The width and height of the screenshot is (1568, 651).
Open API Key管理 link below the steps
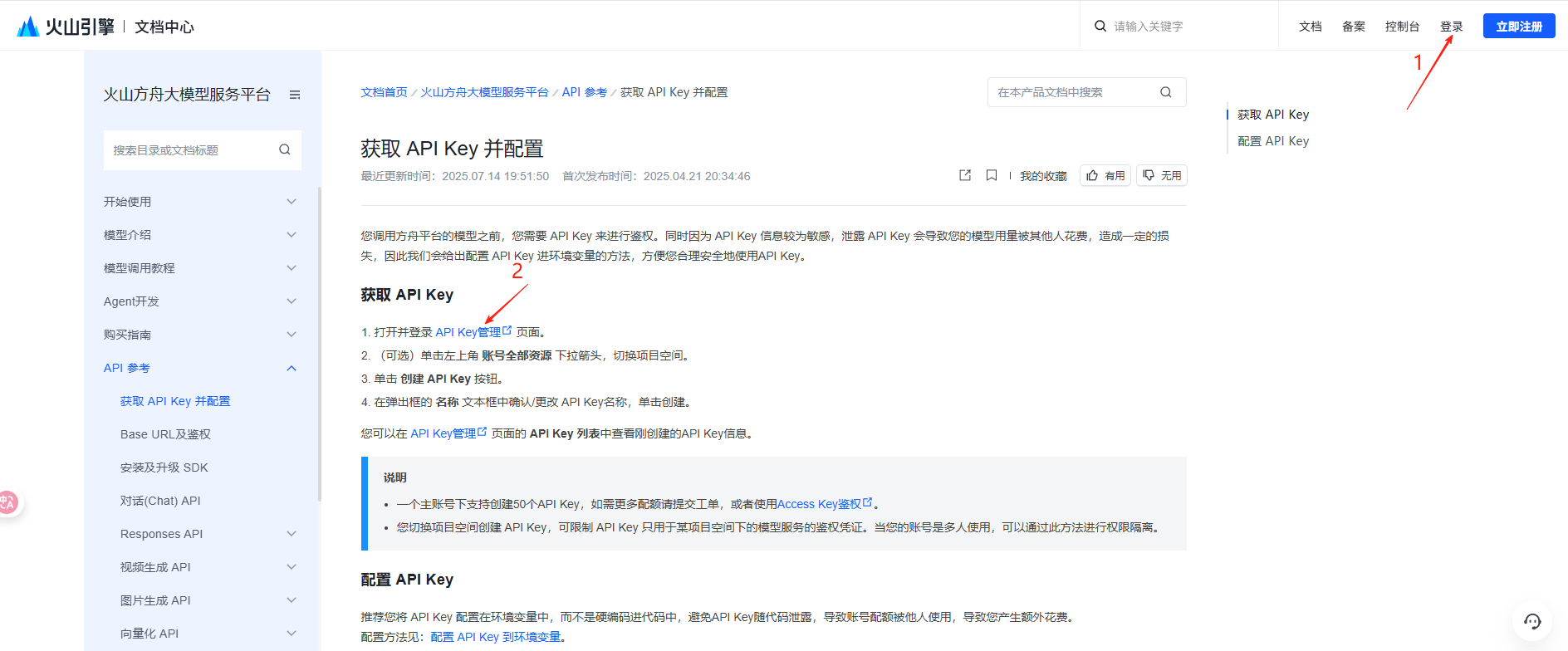[448, 433]
